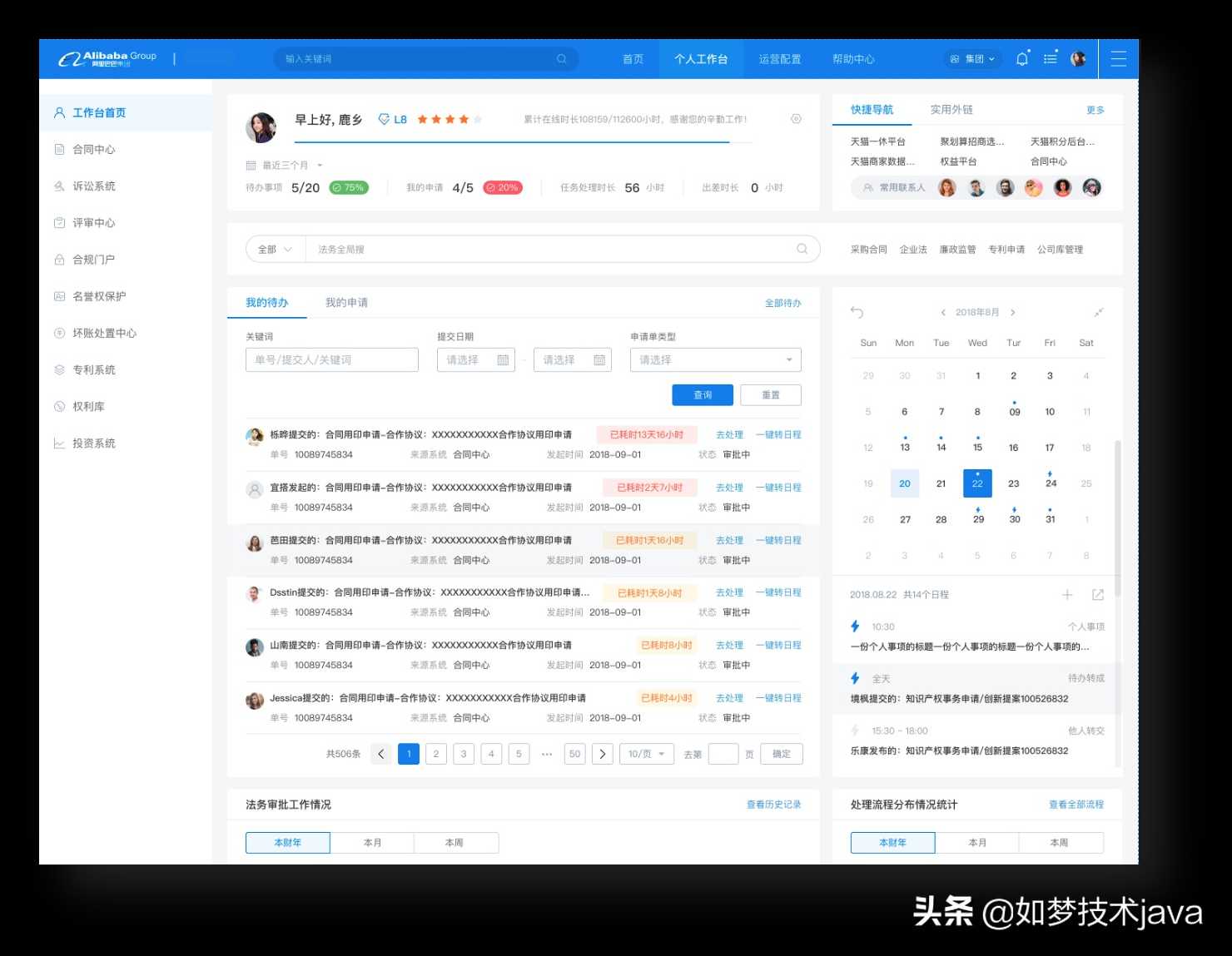This screenshot has height=956, width=1232.
Task: Select 本月 in 处理流程分布情况统计
Action: (977, 843)
